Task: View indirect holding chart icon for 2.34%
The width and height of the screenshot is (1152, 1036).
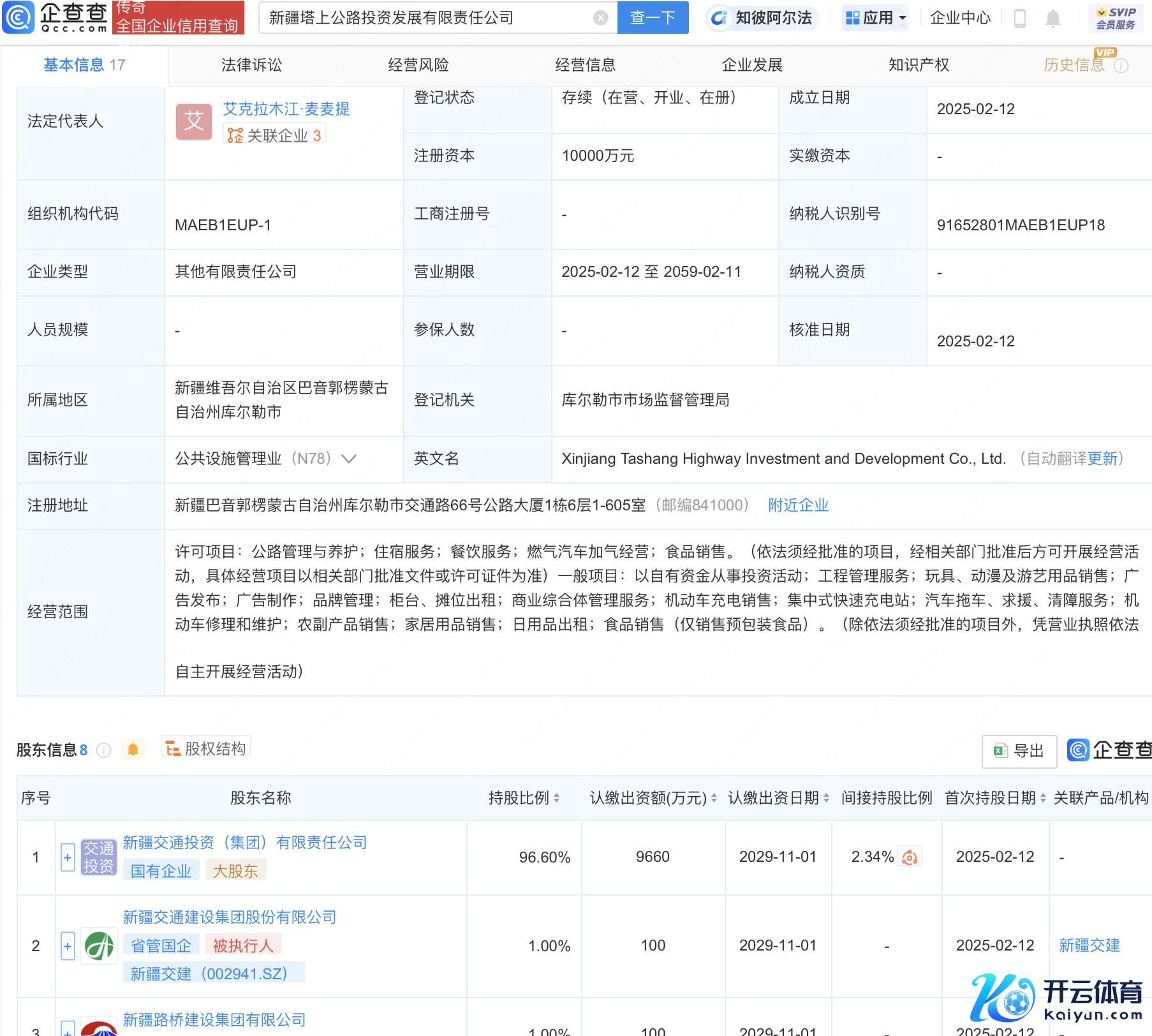Action: [910, 857]
